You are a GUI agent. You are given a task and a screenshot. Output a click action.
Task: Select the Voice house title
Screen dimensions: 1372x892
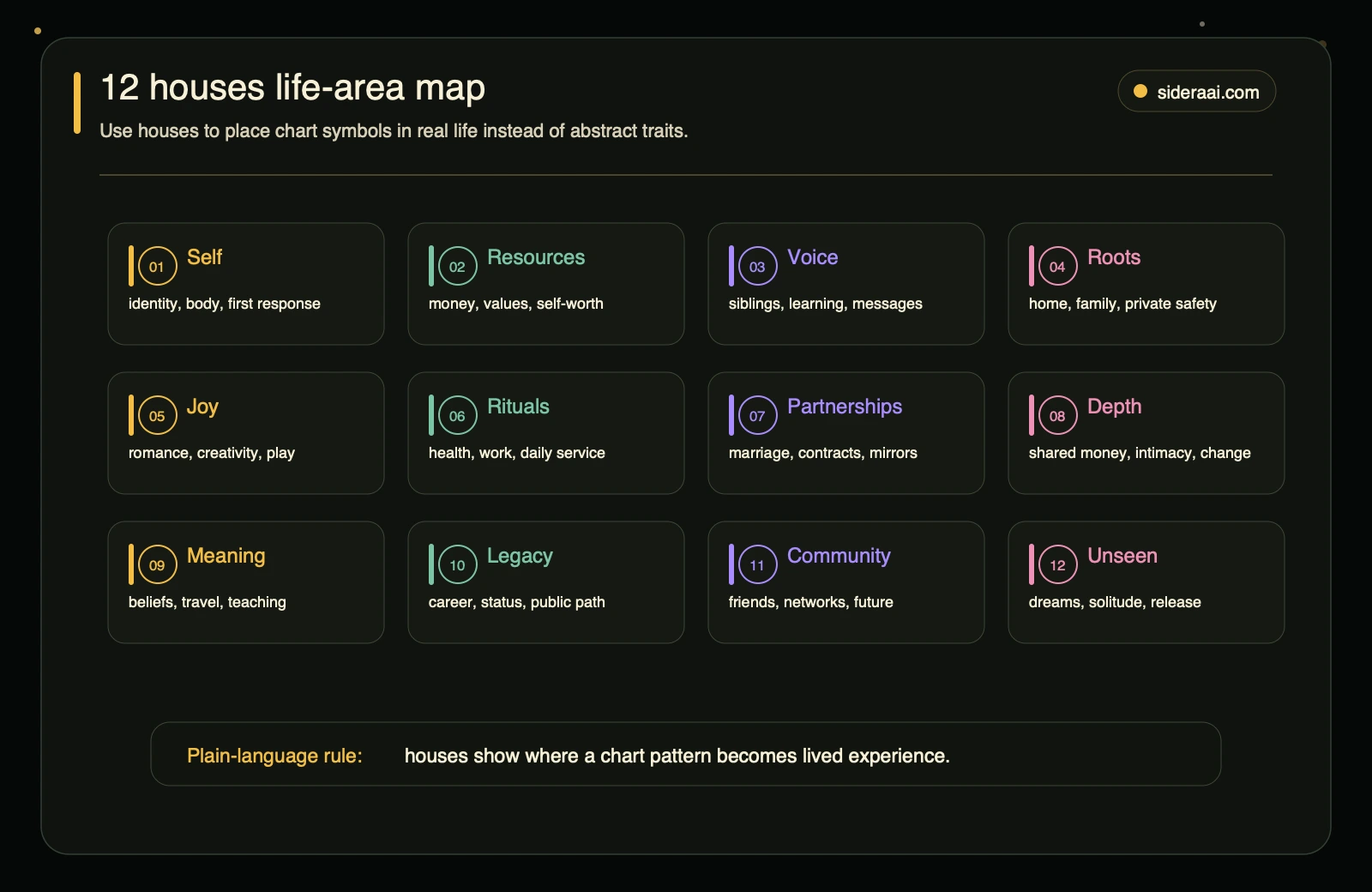(x=812, y=257)
